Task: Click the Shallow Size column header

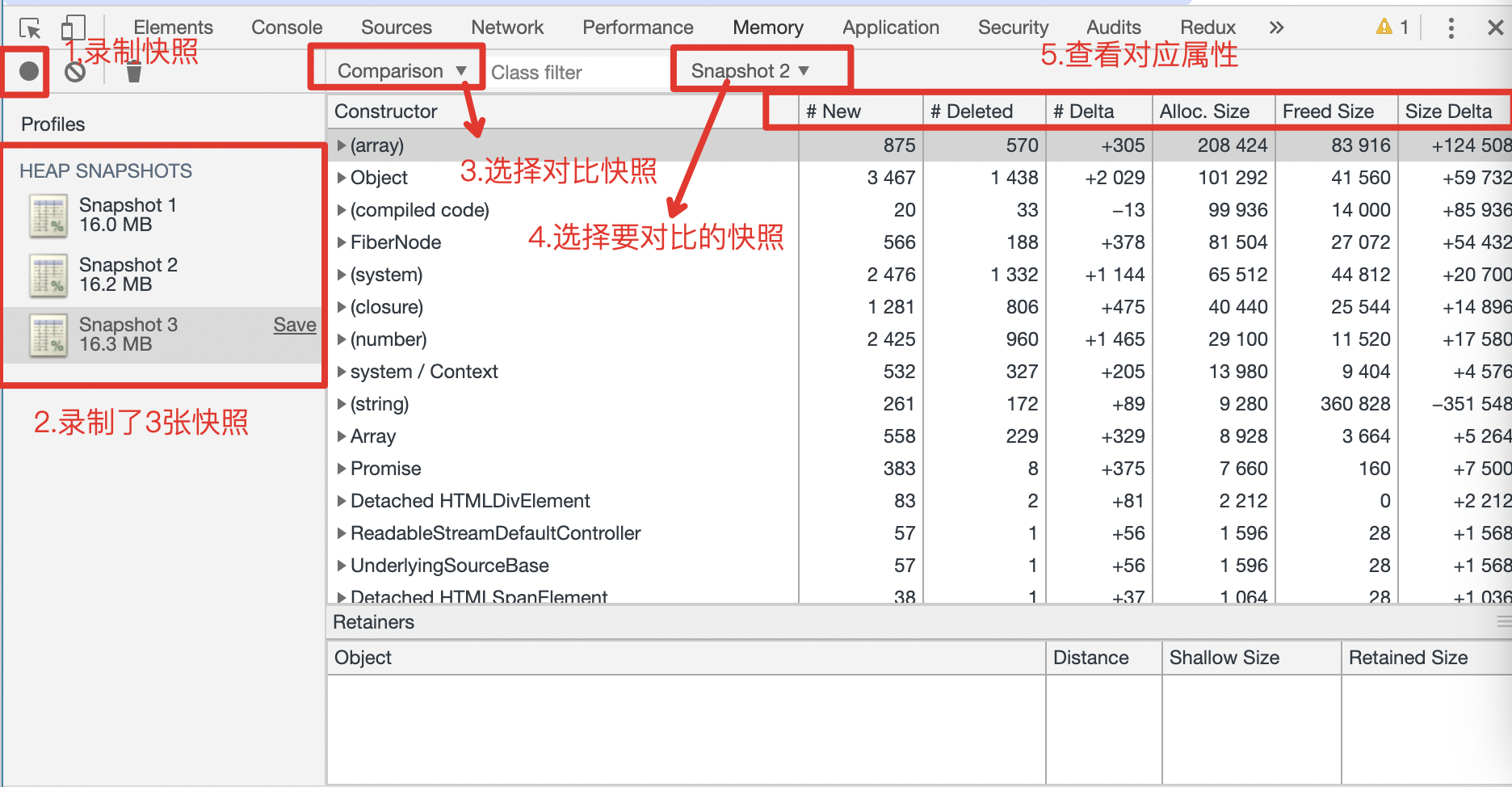Action: click(1252, 658)
